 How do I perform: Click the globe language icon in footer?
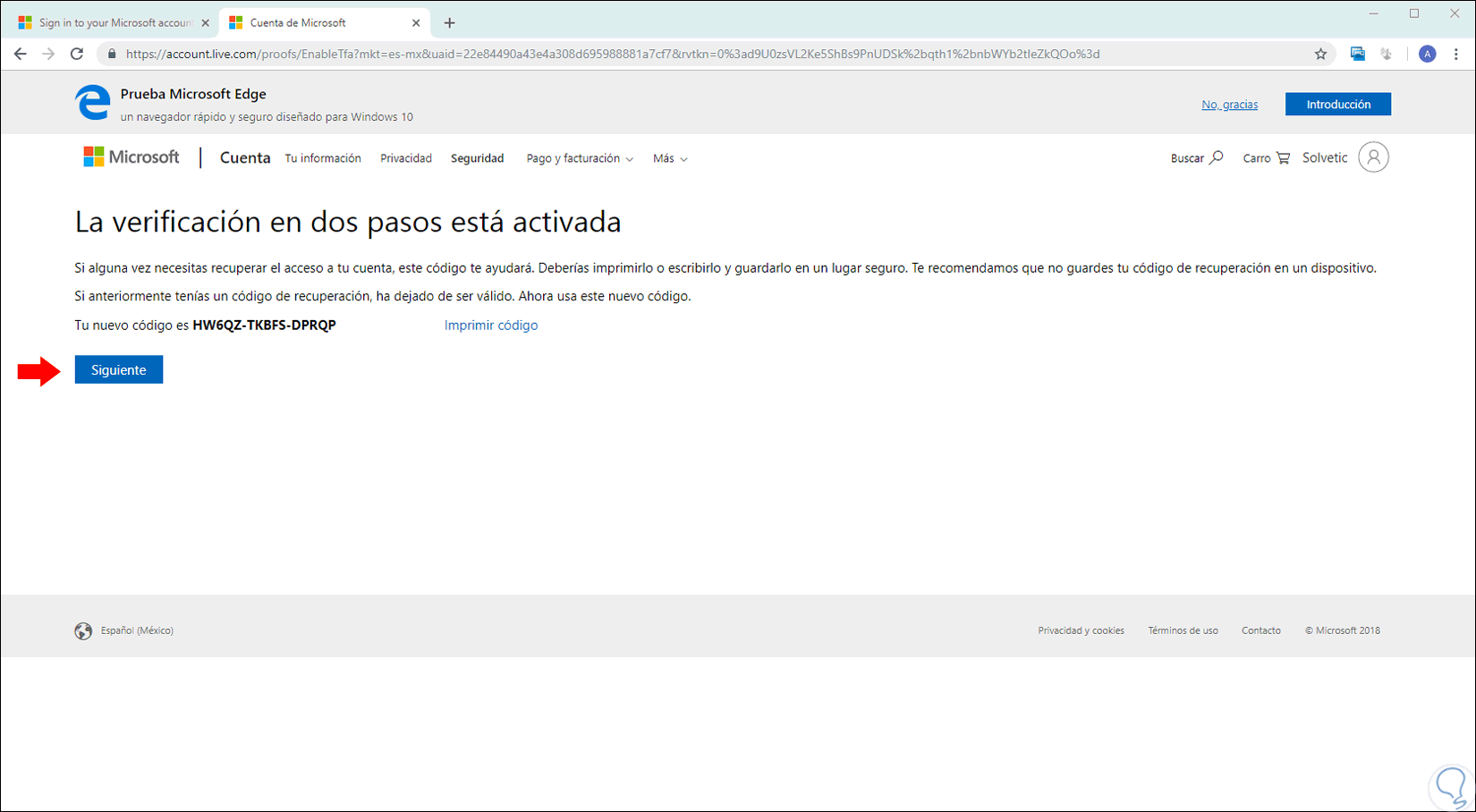click(x=83, y=630)
